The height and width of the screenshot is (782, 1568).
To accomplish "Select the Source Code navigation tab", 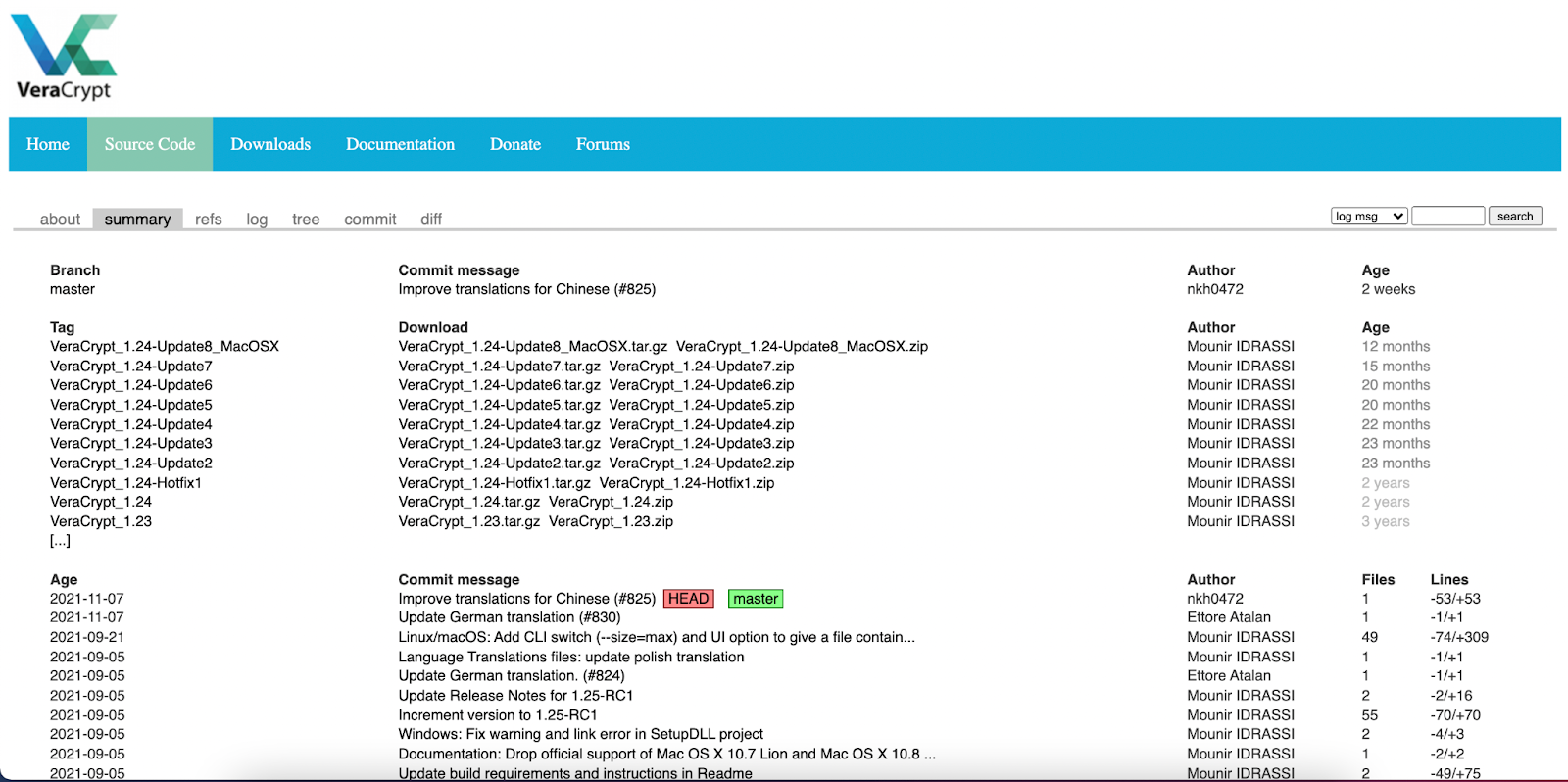I will (x=150, y=144).
